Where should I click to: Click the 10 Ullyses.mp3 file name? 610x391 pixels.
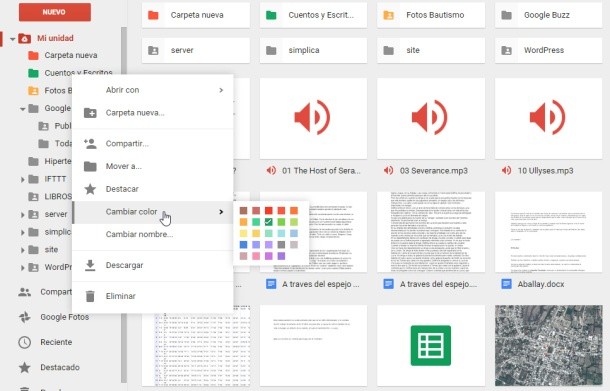(x=545, y=171)
